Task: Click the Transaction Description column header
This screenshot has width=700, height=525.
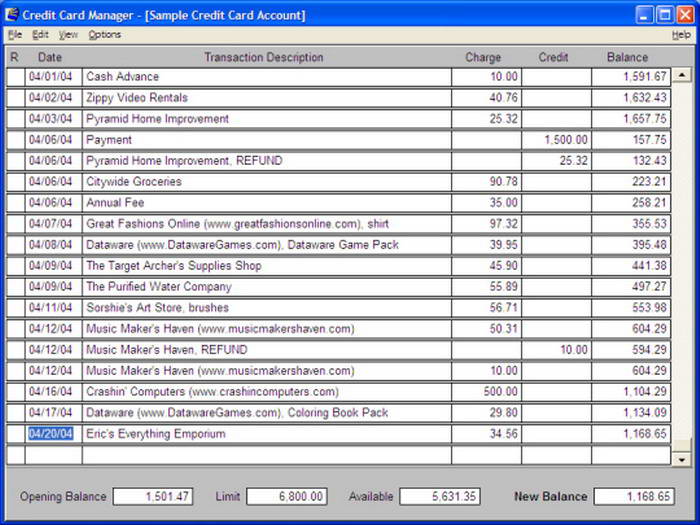Action: (263, 57)
